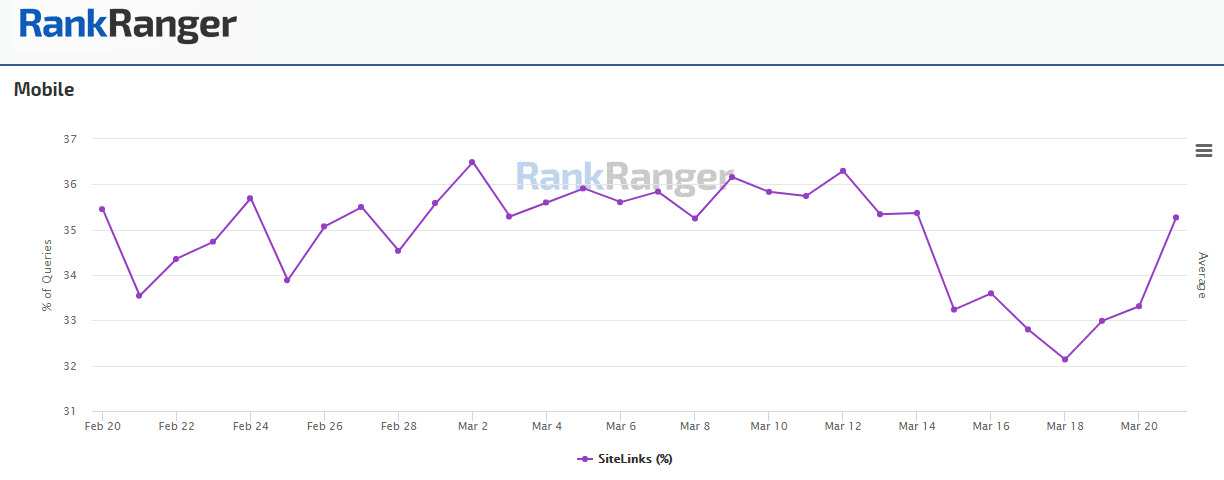The width and height of the screenshot is (1224, 480).
Task: Click the '36' y-axis value
Action: tap(69, 184)
